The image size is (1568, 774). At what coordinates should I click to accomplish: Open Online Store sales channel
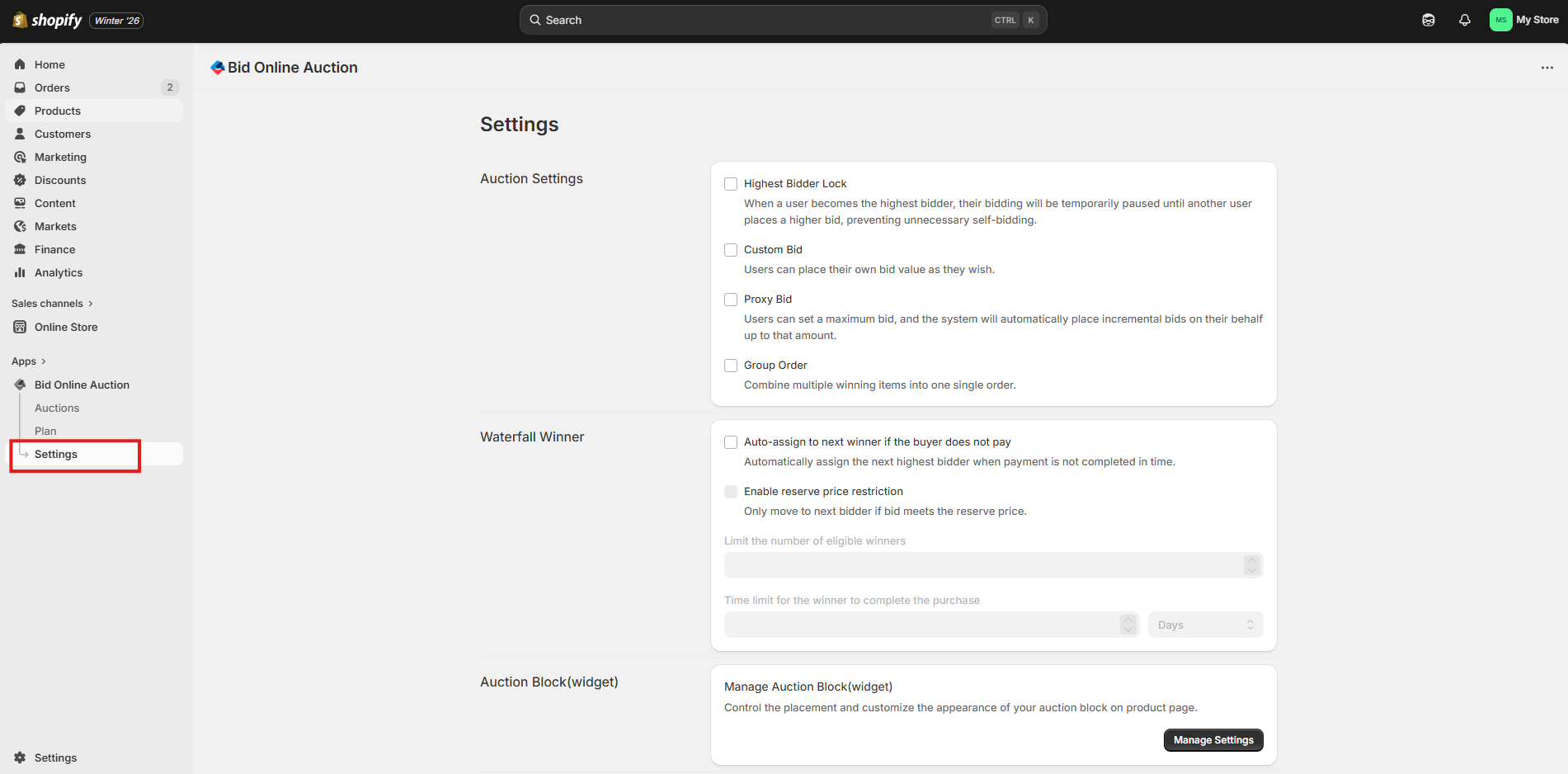[66, 327]
